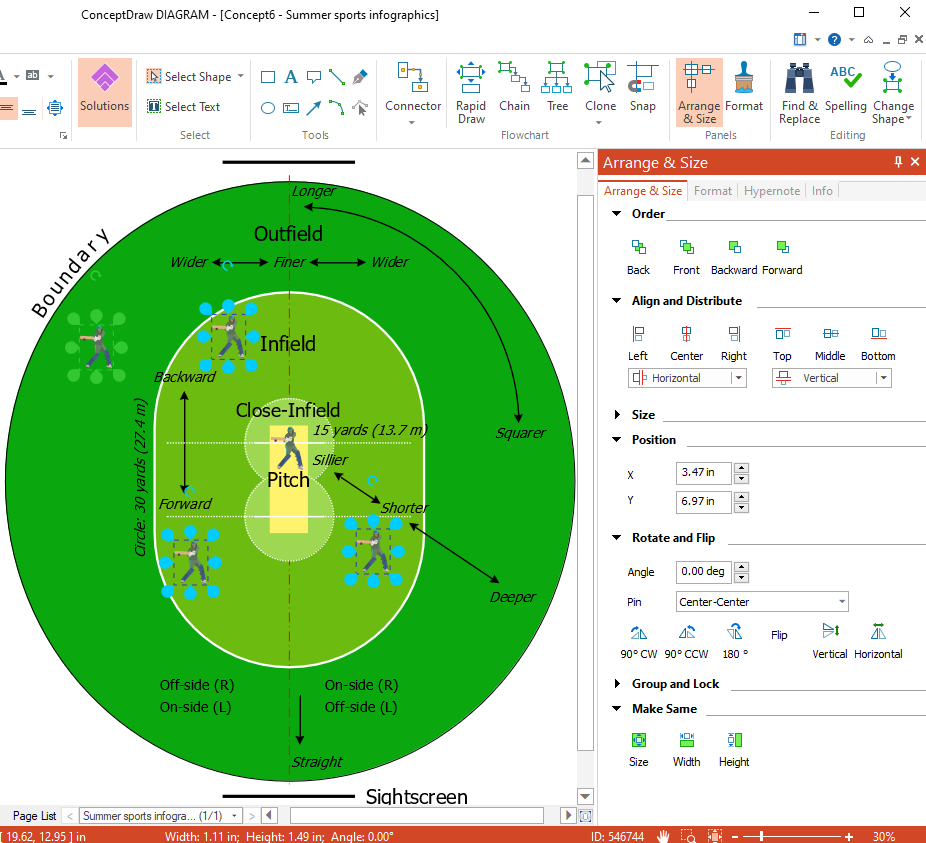Make selected shapes same Width
The height and width of the screenshot is (843, 926).
click(x=686, y=750)
